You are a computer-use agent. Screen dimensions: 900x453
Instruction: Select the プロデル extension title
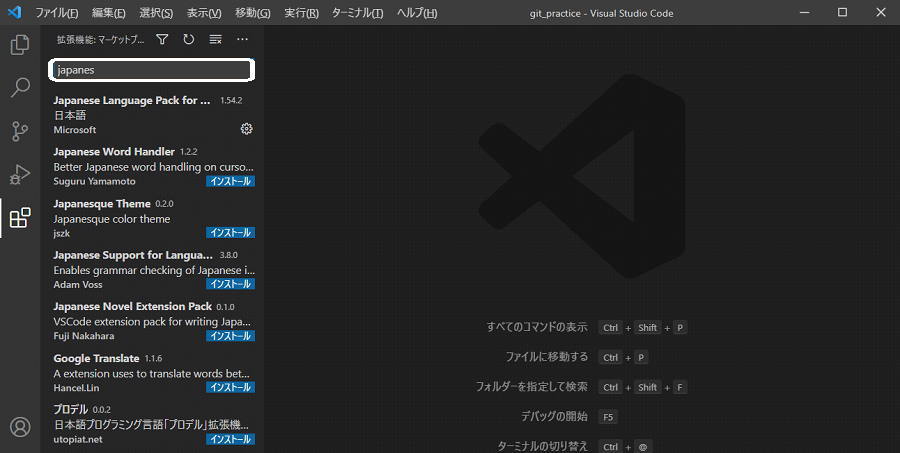click(x=71, y=409)
